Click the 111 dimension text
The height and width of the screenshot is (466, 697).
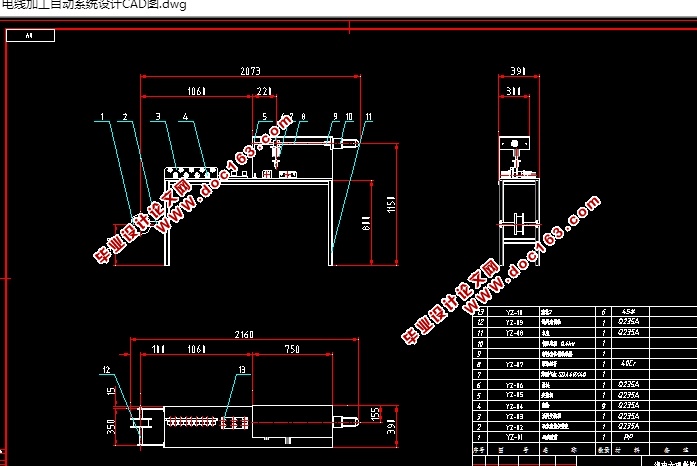tap(158, 350)
